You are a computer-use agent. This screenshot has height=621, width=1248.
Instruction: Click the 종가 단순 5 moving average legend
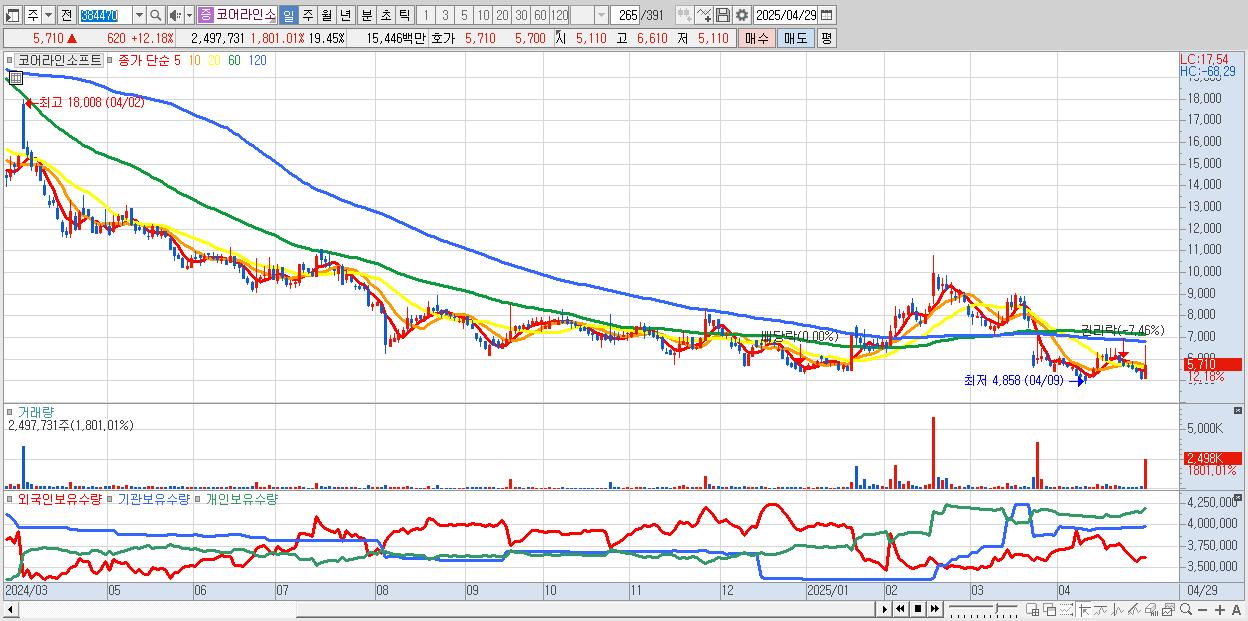pos(150,60)
